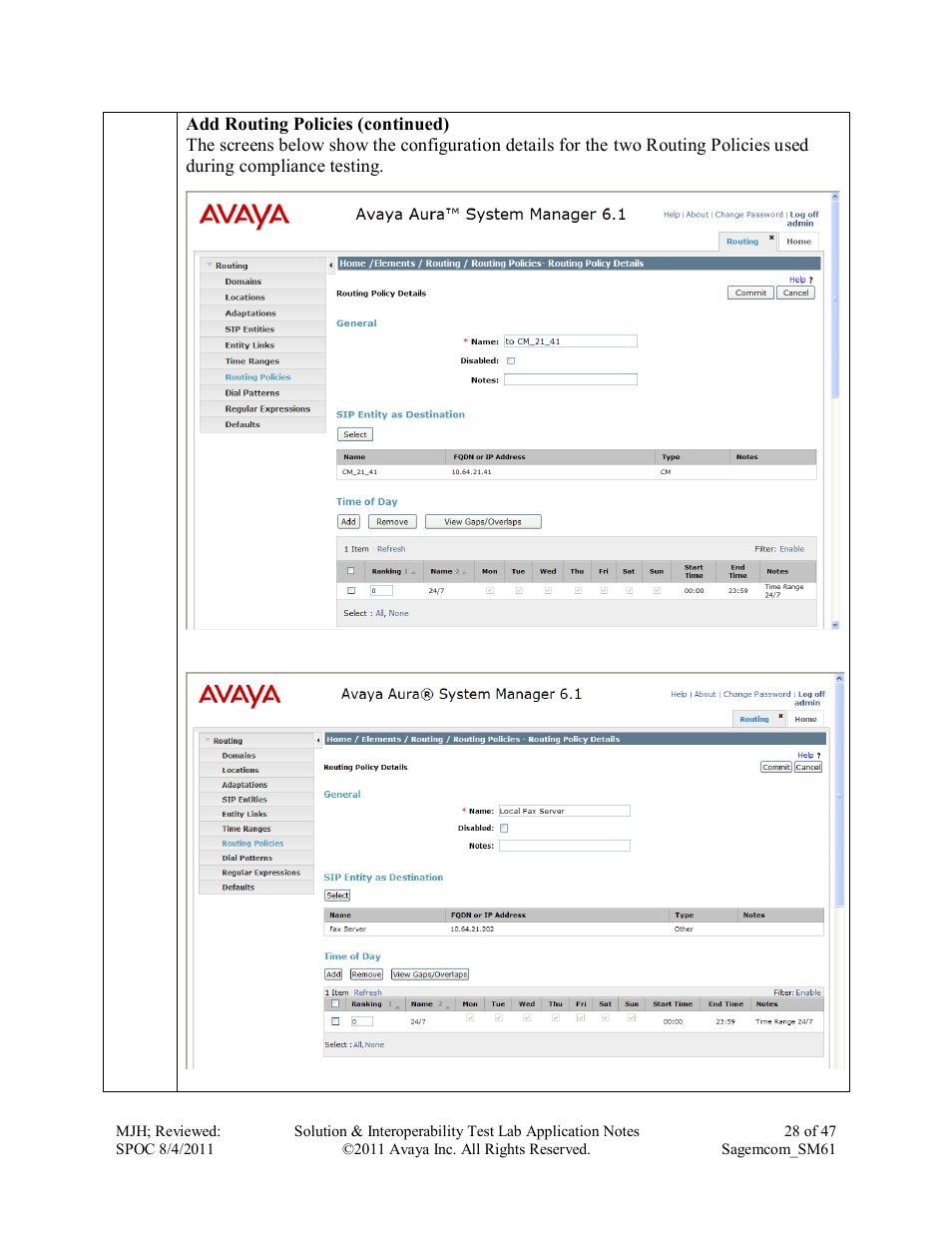Close the Routing tab in the Local Fax Server screenshot
This screenshot has height=1233, width=952.
coord(780,715)
